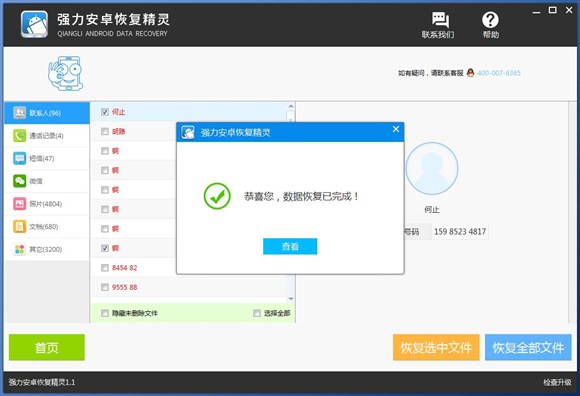Click the 查看 button in dialog
580x396 pixels.
pyautogui.click(x=290, y=246)
